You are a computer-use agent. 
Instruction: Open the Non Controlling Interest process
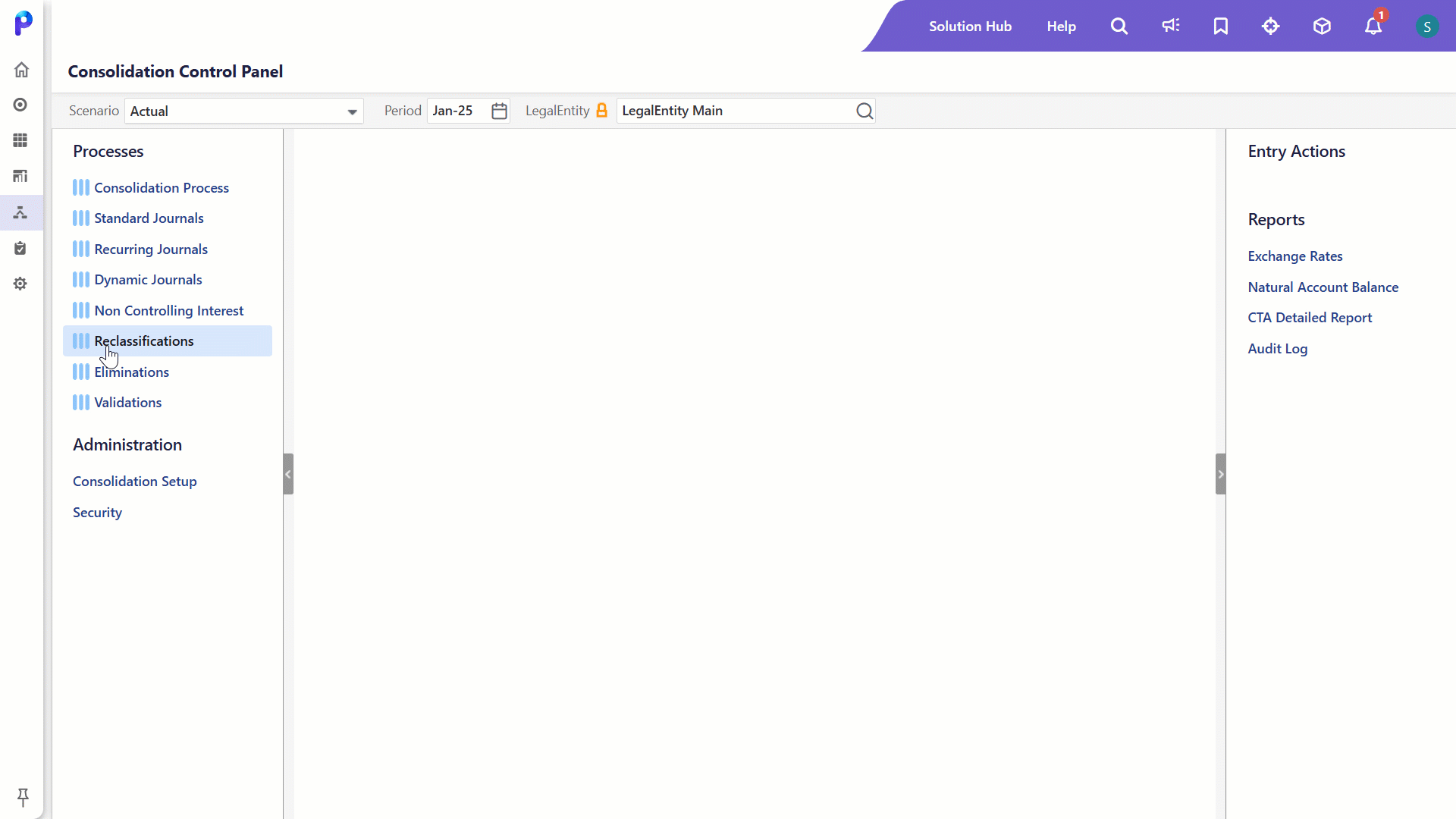click(x=170, y=310)
